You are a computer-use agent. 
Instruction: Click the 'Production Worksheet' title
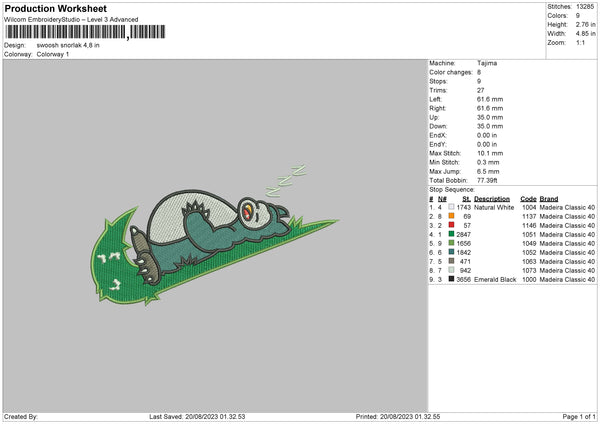coord(55,8)
